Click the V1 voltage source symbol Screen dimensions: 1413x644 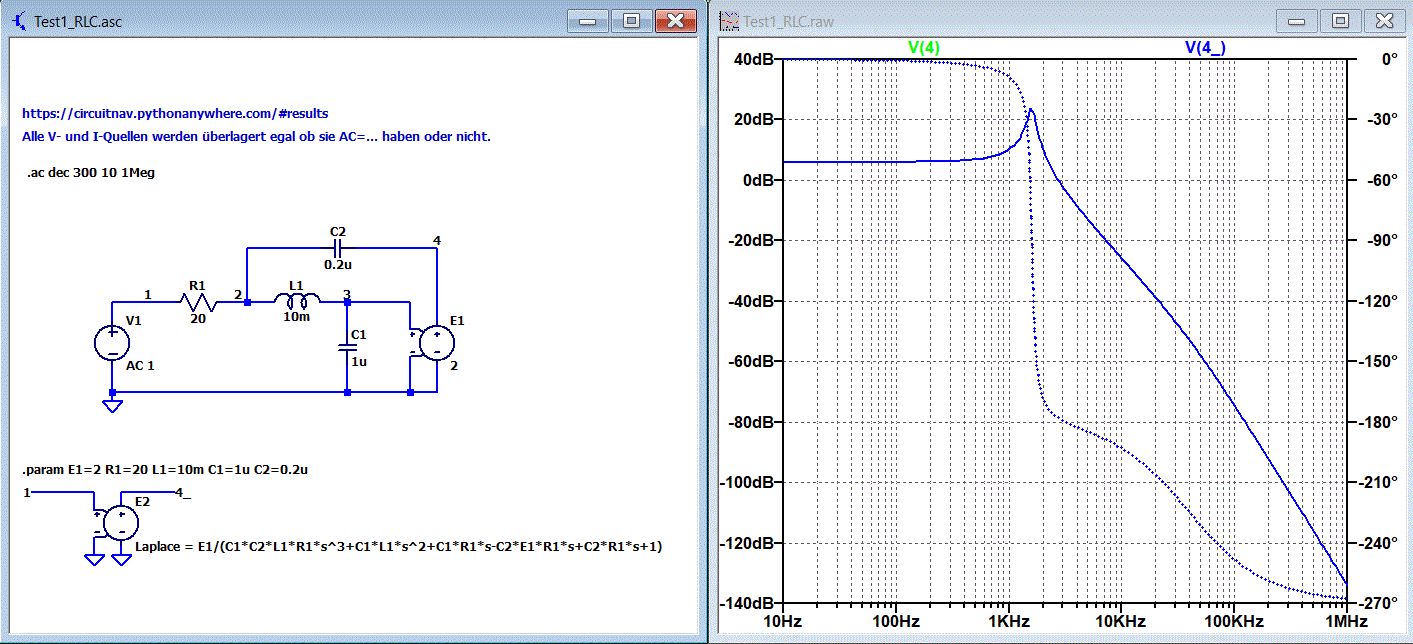(110, 342)
